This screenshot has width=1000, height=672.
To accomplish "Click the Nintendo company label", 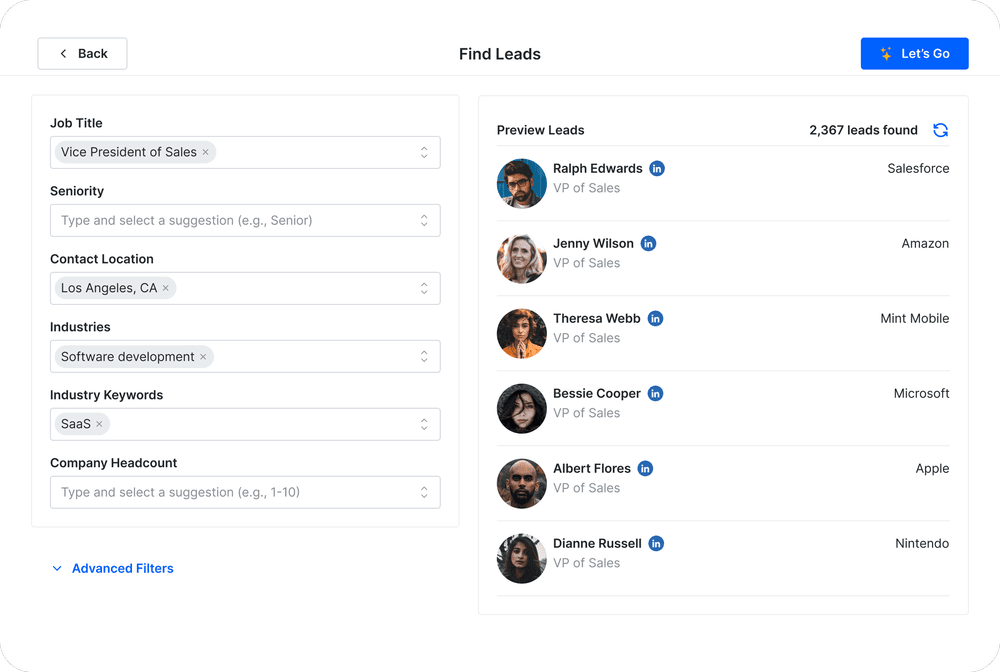I will 922,543.
